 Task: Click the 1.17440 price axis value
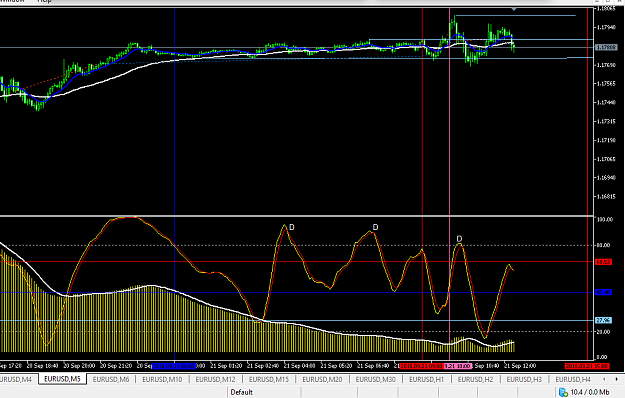(x=606, y=102)
